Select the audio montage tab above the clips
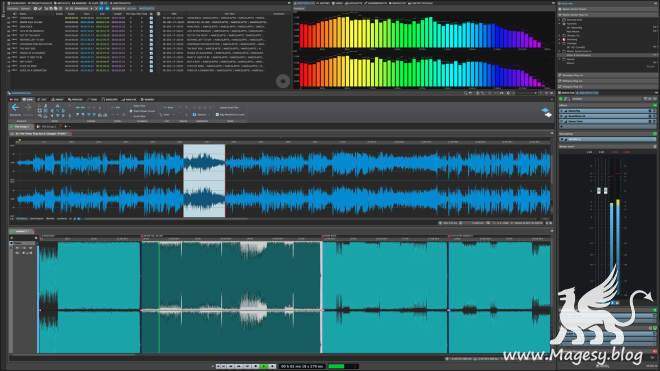The image size is (660, 371). (21, 231)
